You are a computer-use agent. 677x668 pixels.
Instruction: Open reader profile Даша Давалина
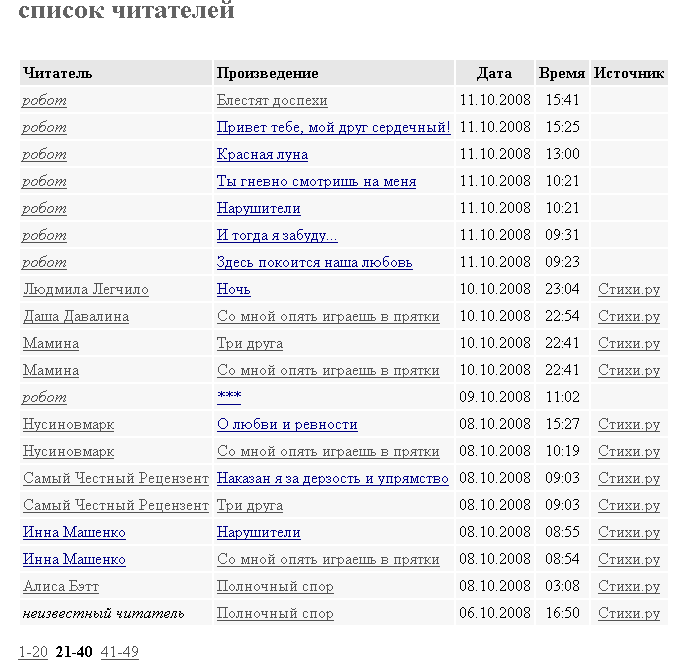point(76,316)
